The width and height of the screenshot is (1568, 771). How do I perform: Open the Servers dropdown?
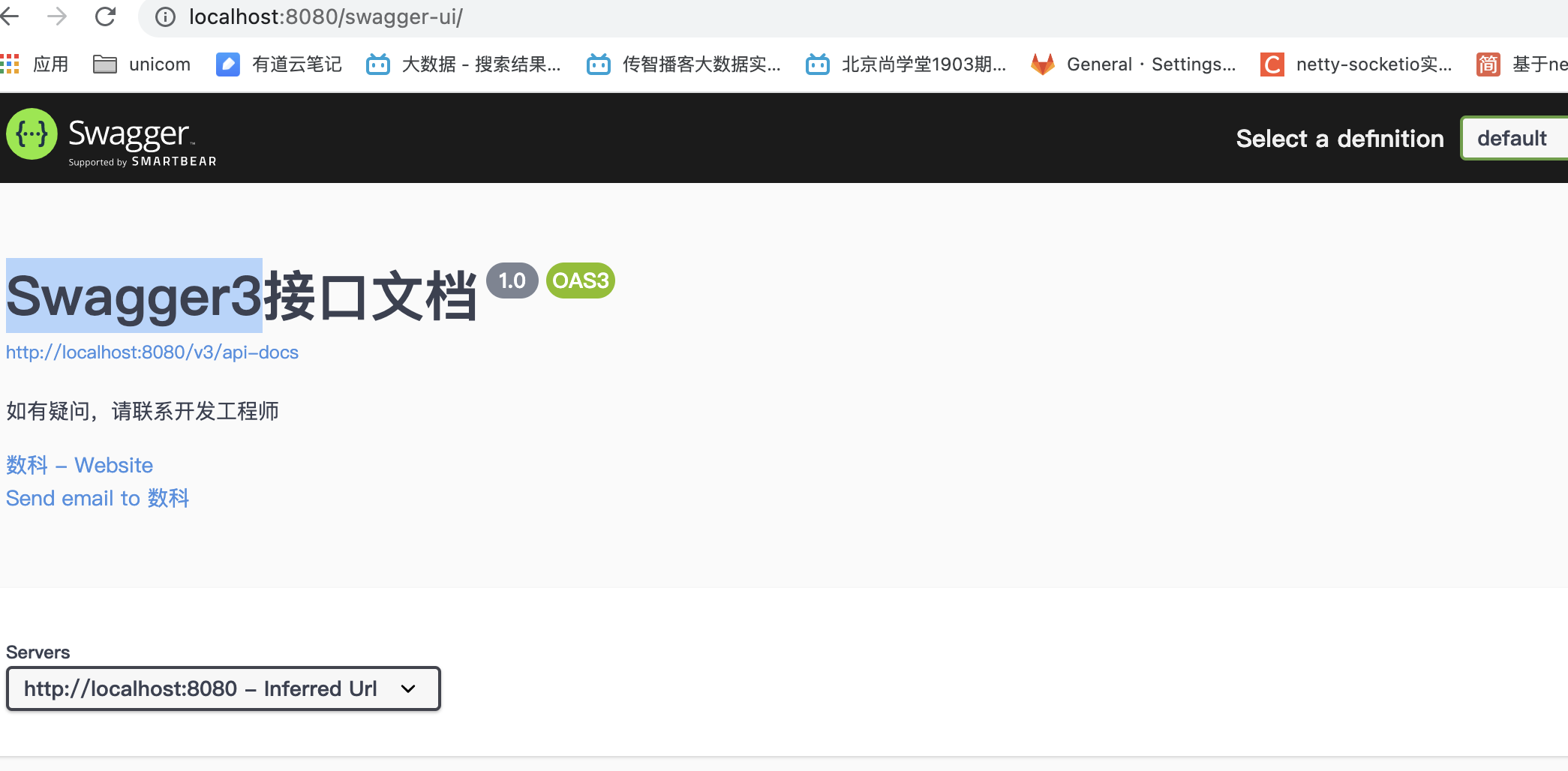pos(223,688)
